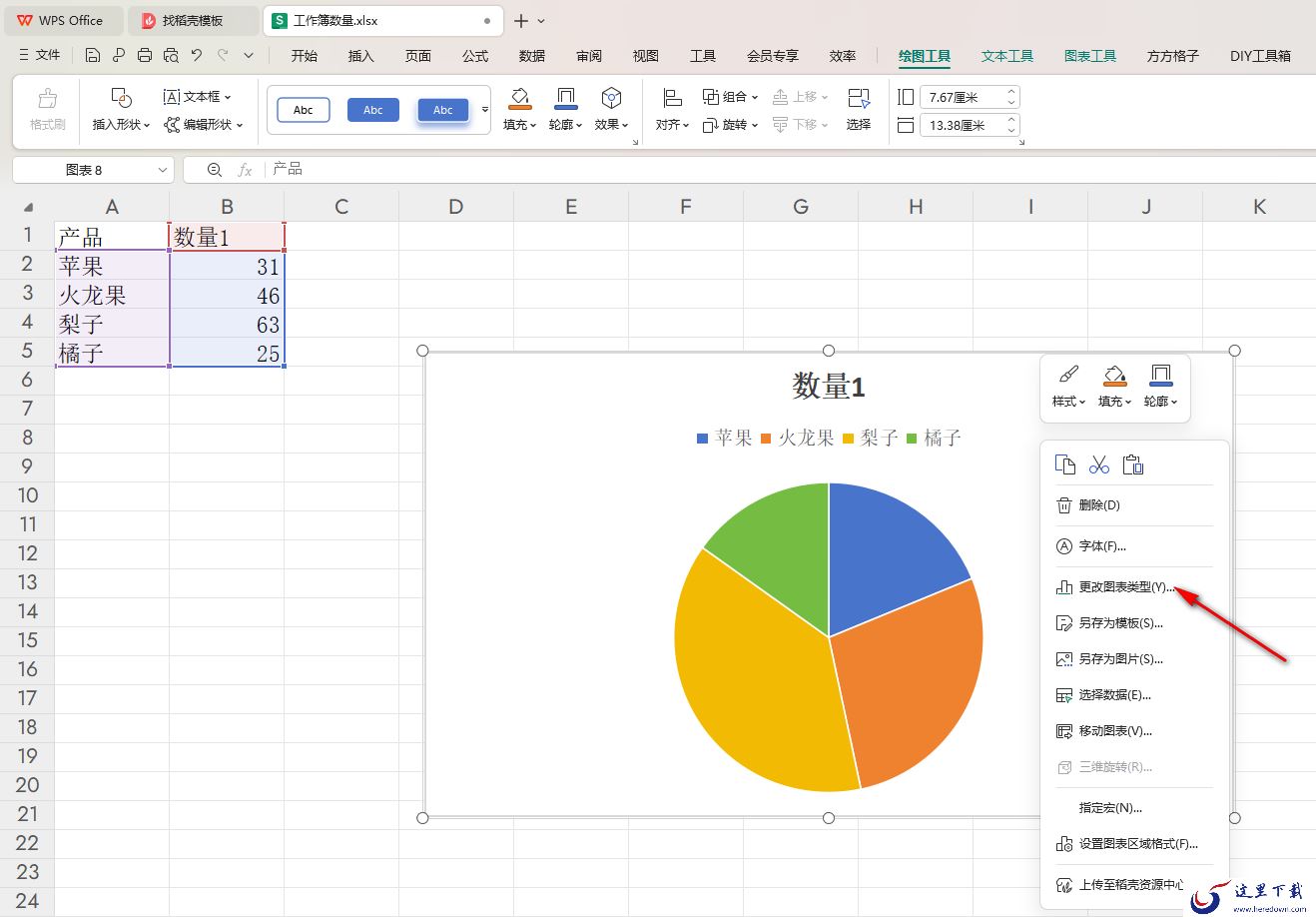Open the quick access toolbar customize dropdown
Viewport: 1316px width, 917px height.
(x=249, y=55)
